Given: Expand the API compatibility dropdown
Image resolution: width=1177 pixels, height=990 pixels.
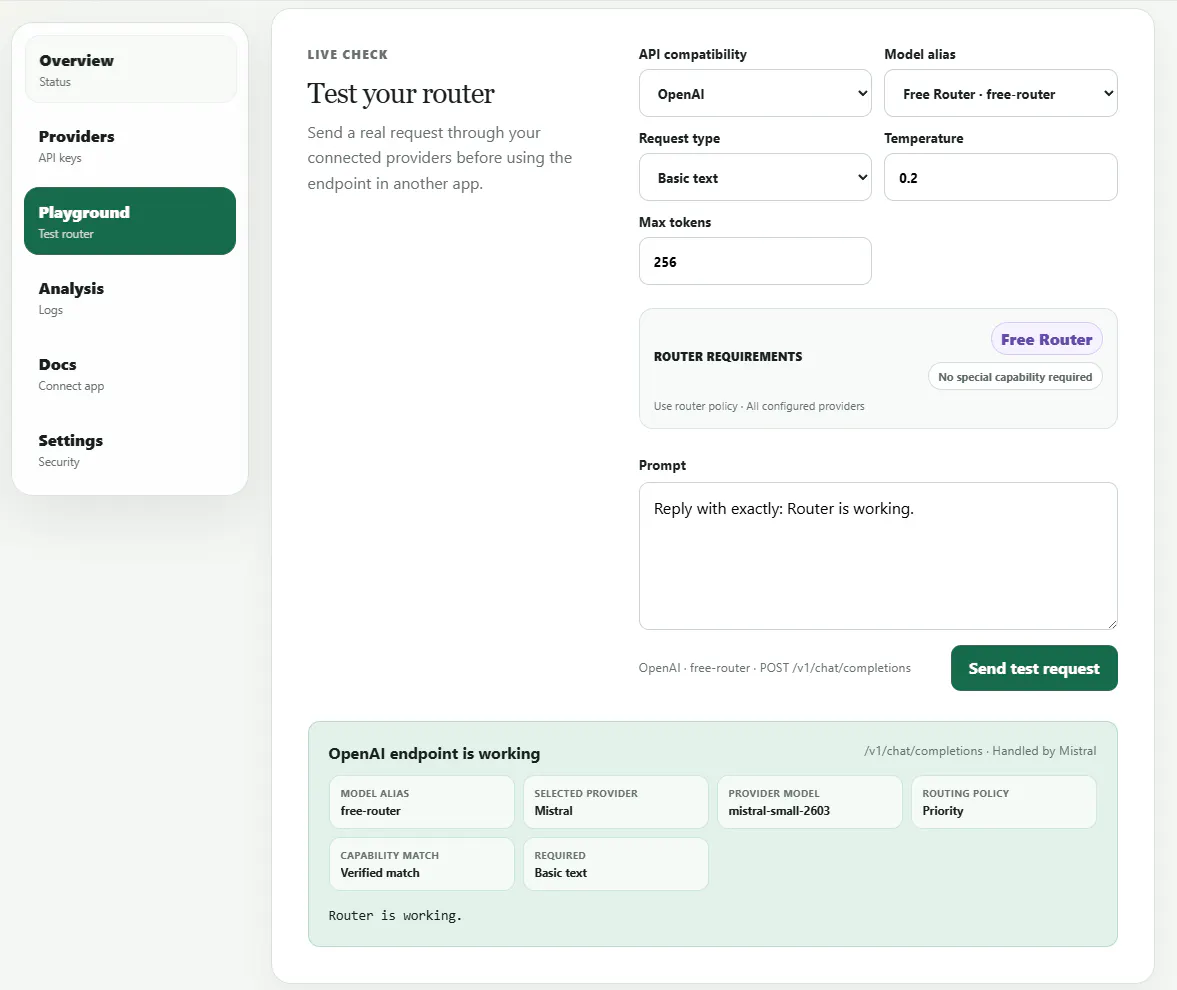Looking at the screenshot, I should coord(755,93).
